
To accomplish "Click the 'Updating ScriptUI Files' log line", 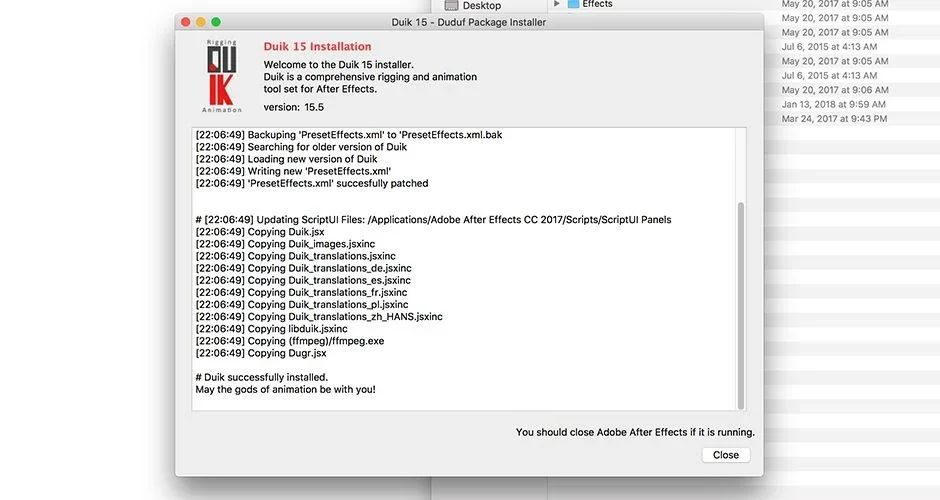I will pyautogui.click(x=433, y=220).
